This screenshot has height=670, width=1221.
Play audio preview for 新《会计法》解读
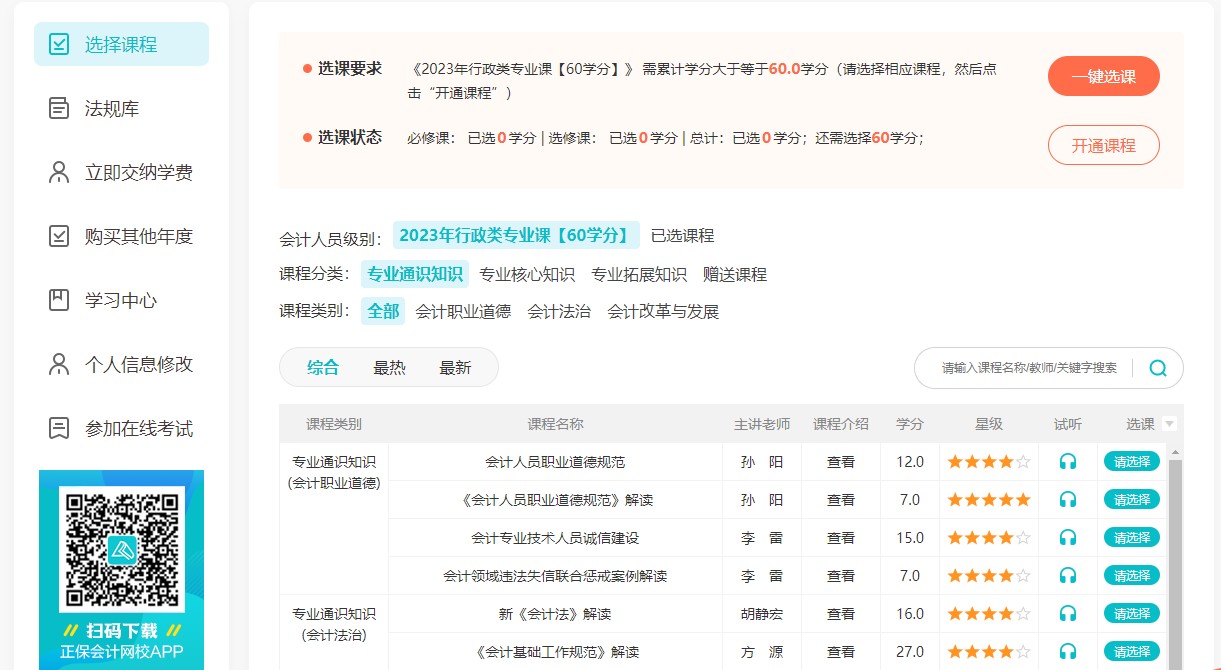[1068, 614]
